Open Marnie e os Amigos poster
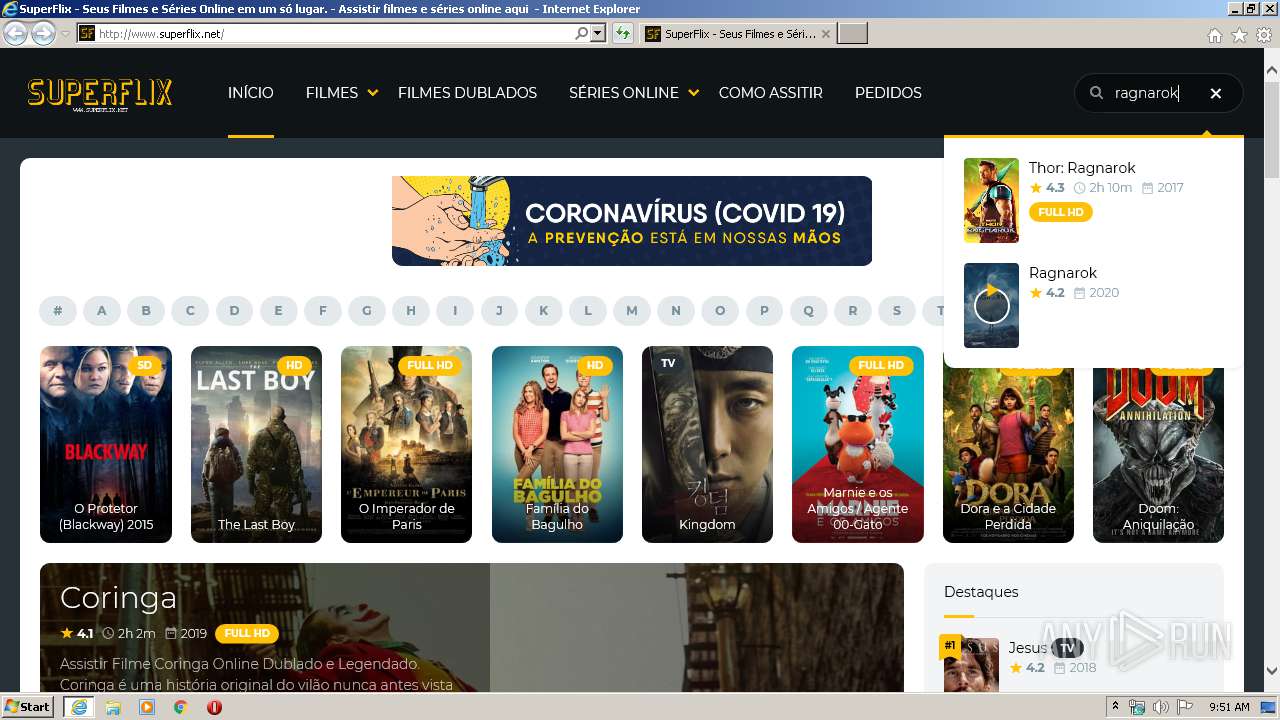This screenshot has width=1280, height=720. click(858, 444)
